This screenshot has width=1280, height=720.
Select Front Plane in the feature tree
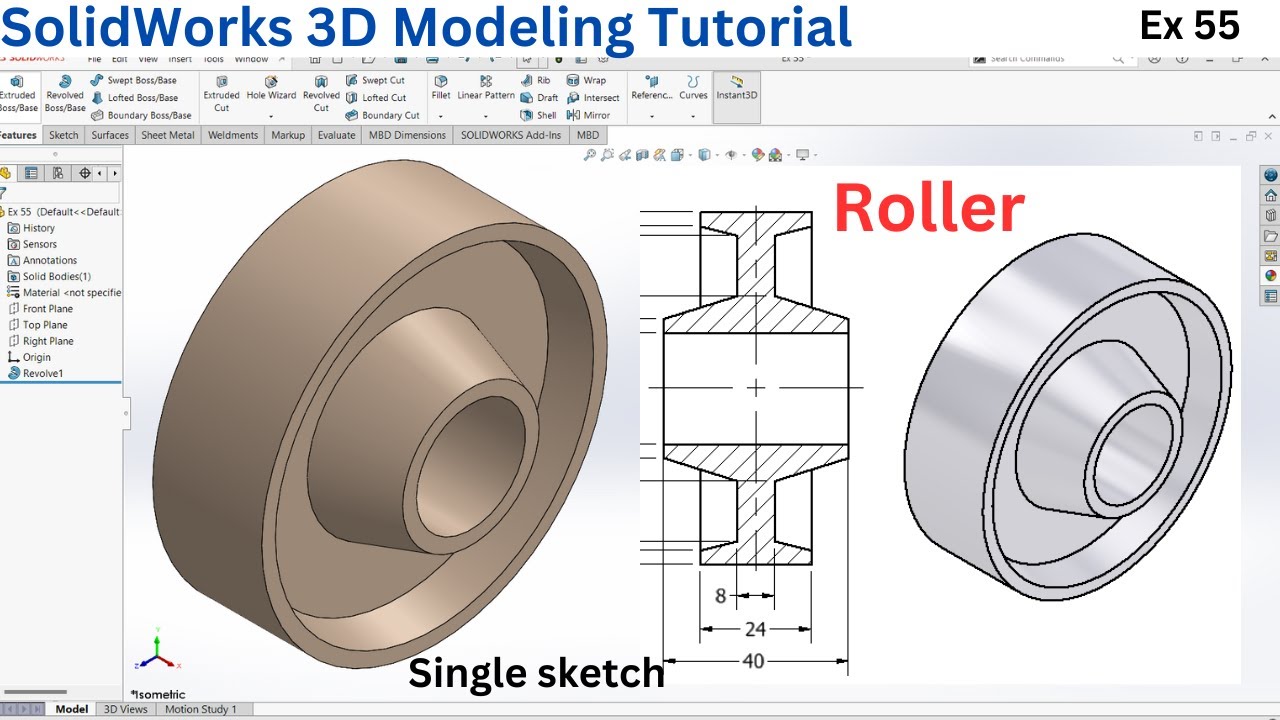click(x=40, y=308)
